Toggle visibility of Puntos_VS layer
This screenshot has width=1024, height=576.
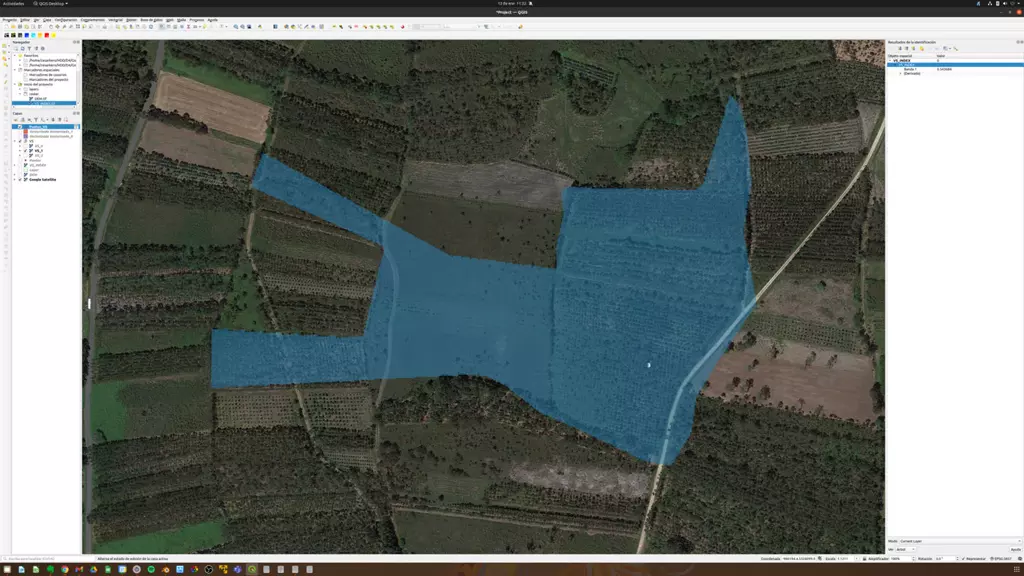(20, 127)
